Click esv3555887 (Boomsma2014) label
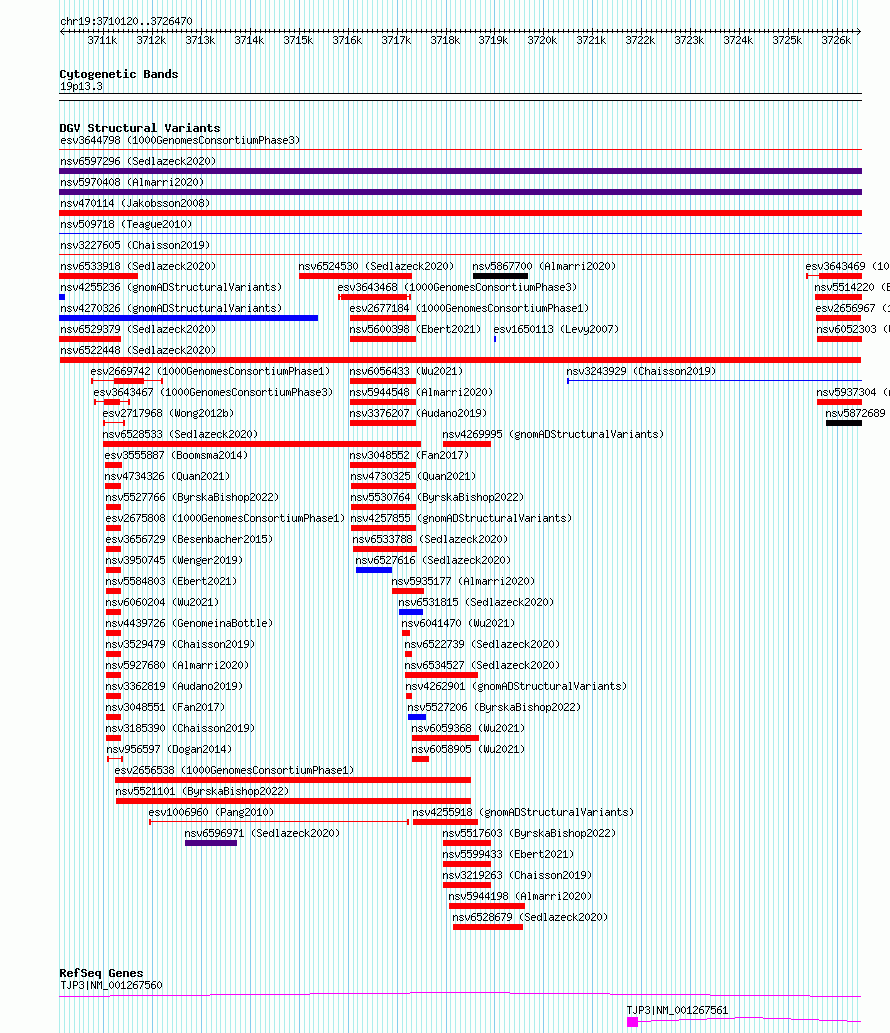Viewport: 890px width, 1033px height. click(176, 457)
